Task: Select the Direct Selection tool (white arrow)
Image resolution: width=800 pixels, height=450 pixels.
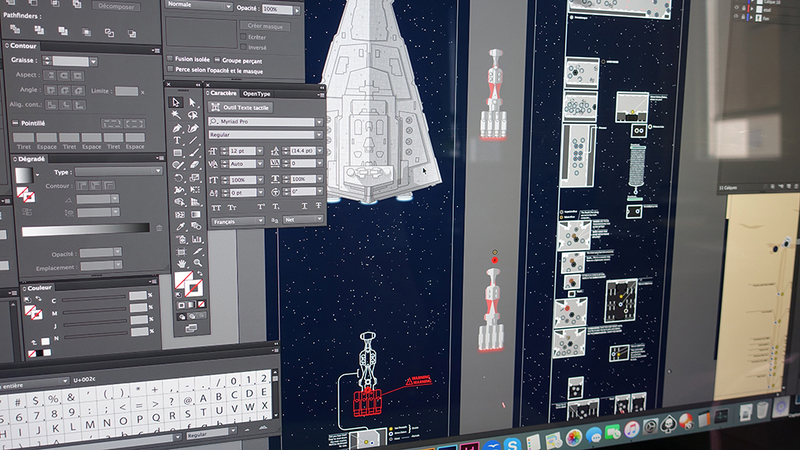Action: 192,103
